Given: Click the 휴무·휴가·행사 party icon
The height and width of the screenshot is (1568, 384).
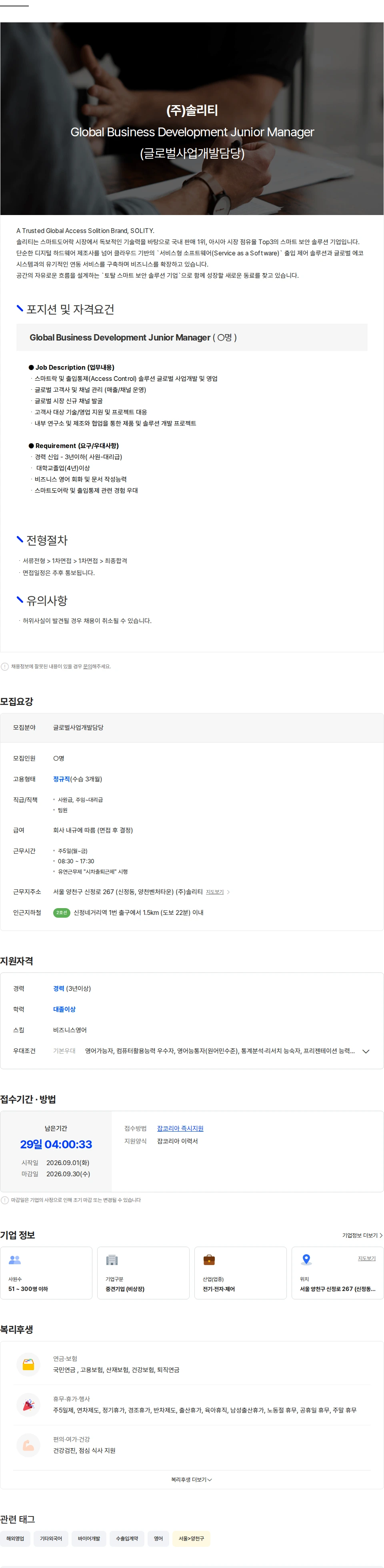Looking at the screenshot, I should tap(28, 1404).
